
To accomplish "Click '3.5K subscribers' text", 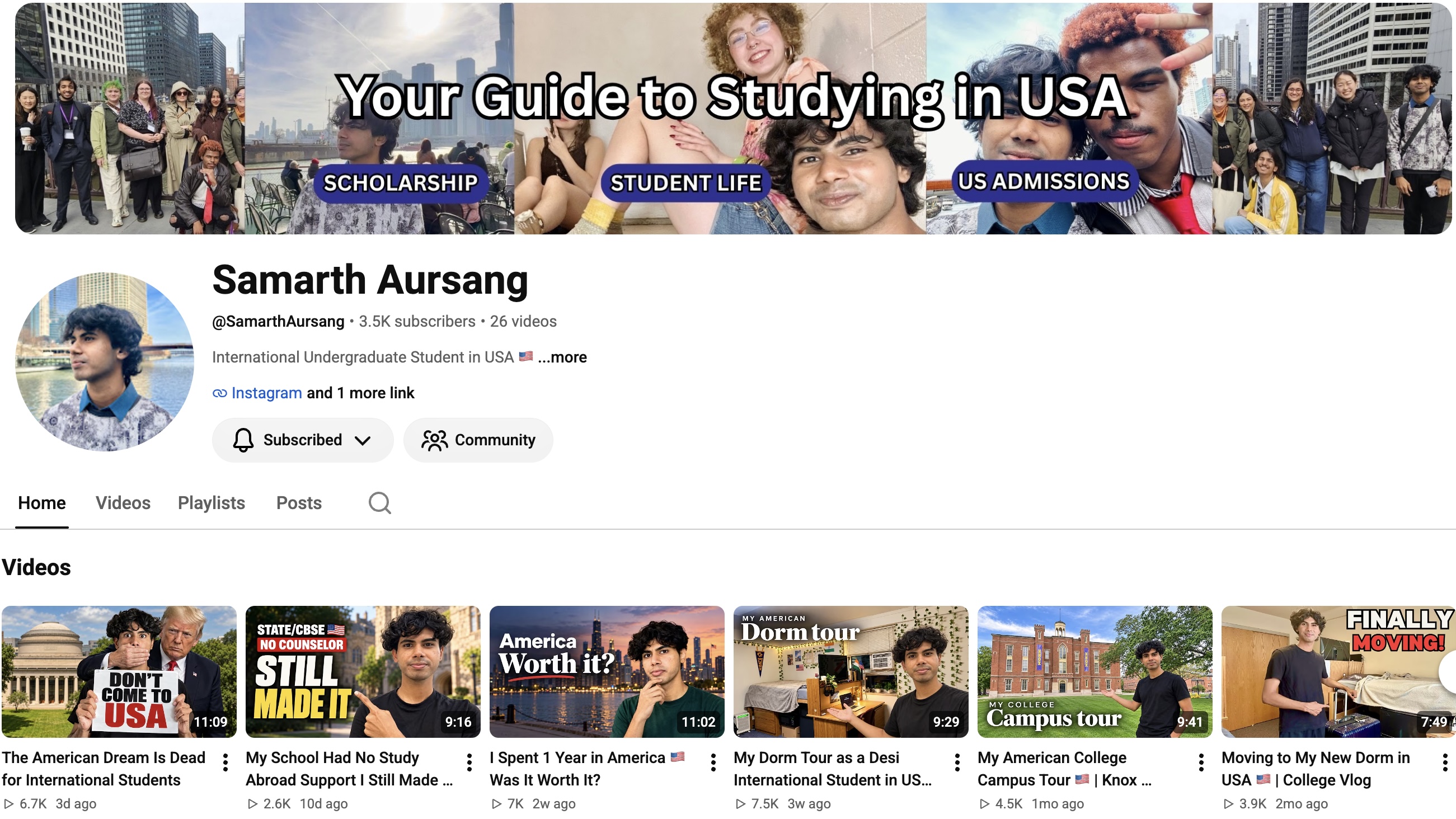I will point(417,321).
